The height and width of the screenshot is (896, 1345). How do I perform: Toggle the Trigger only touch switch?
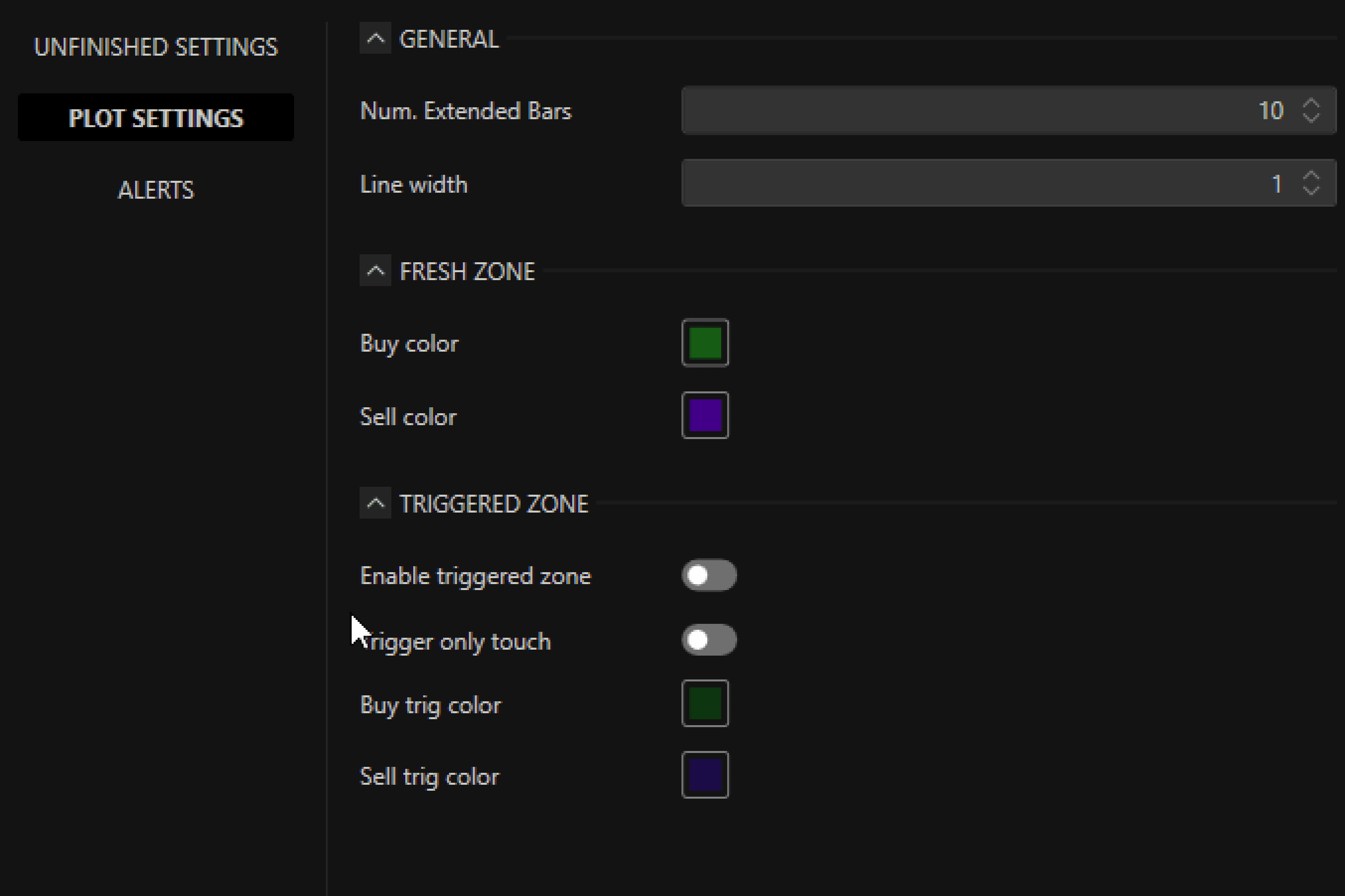click(x=708, y=639)
